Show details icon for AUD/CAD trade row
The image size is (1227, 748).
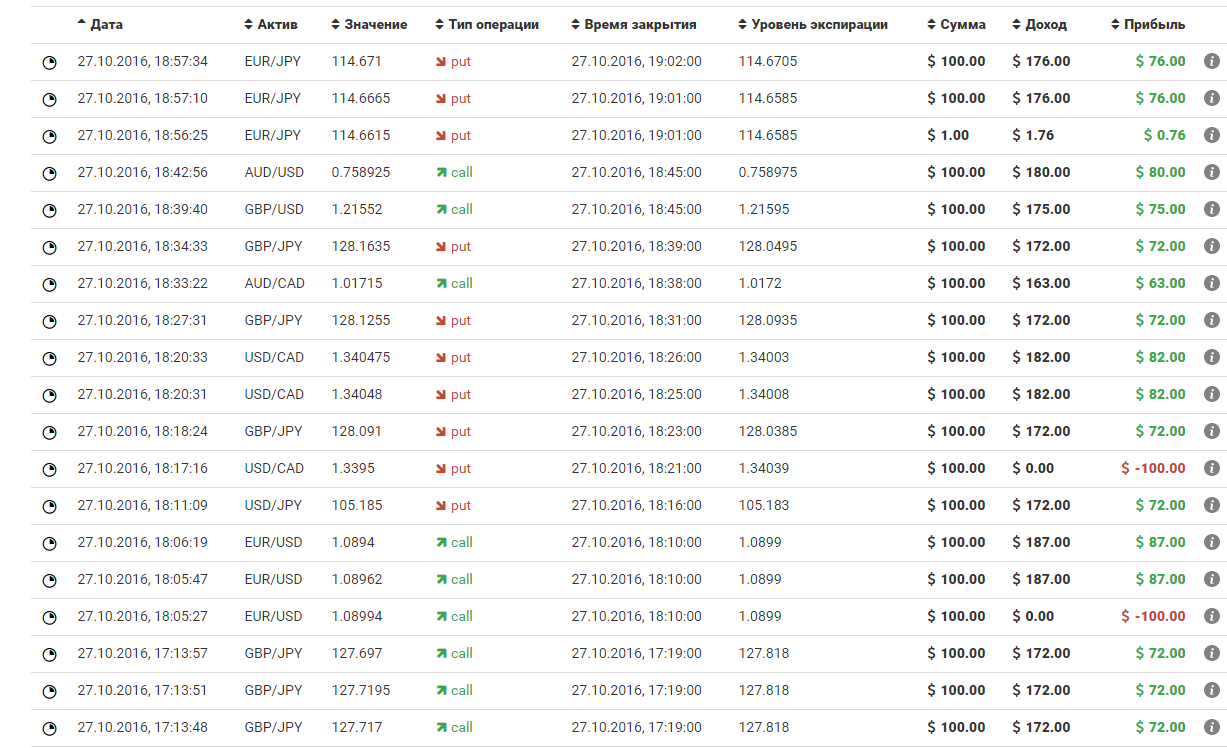1211,284
